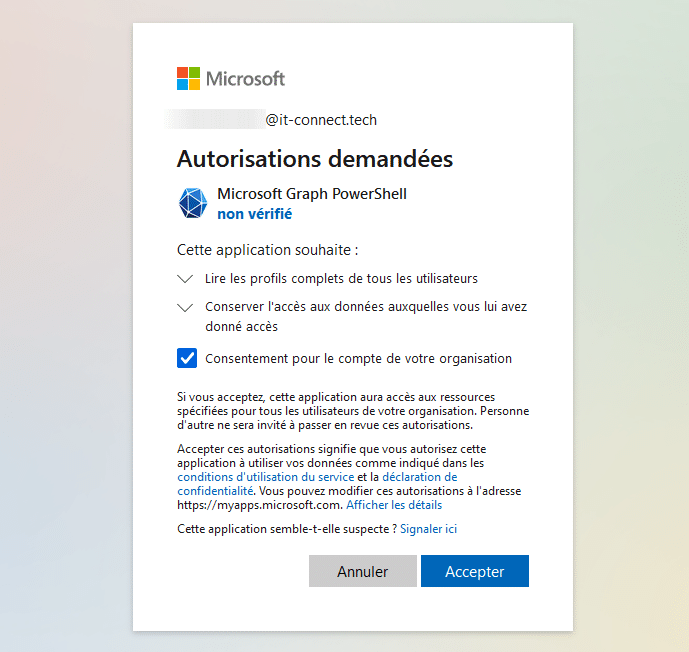Click the 'Afficher les détails' link
Screen dimensions: 689x652
pyautogui.click(x=394, y=505)
